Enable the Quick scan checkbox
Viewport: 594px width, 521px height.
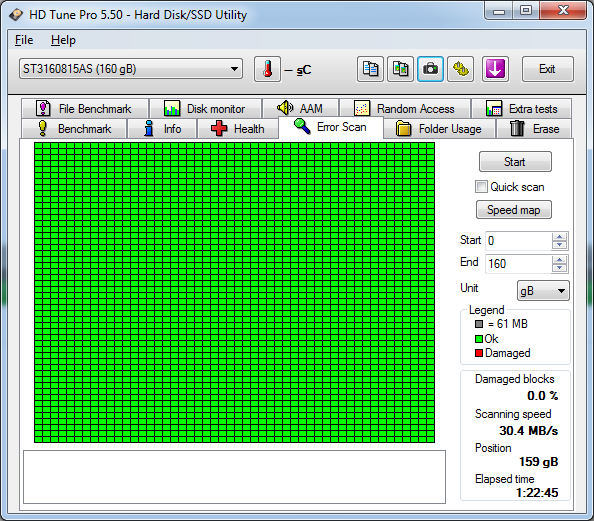(481, 187)
